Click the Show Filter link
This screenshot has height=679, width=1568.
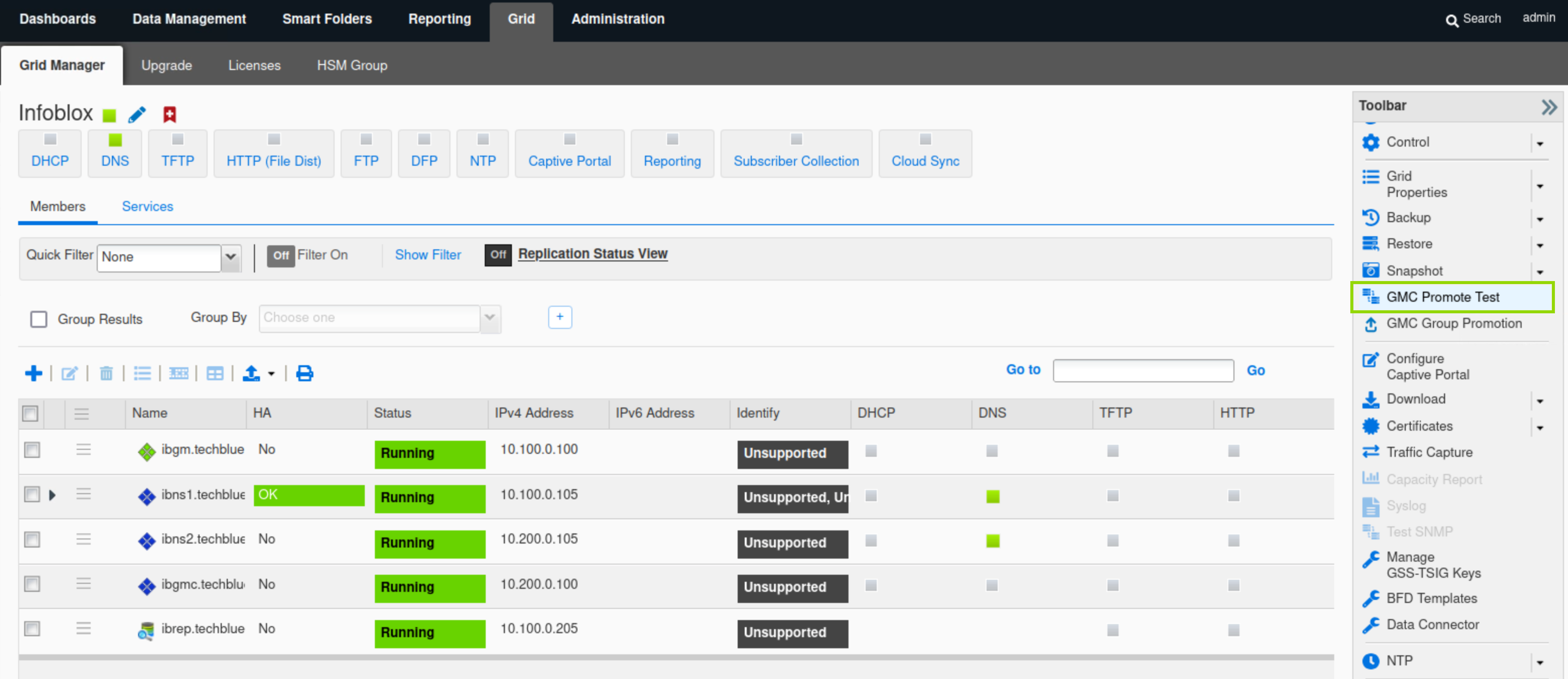tap(427, 254)
